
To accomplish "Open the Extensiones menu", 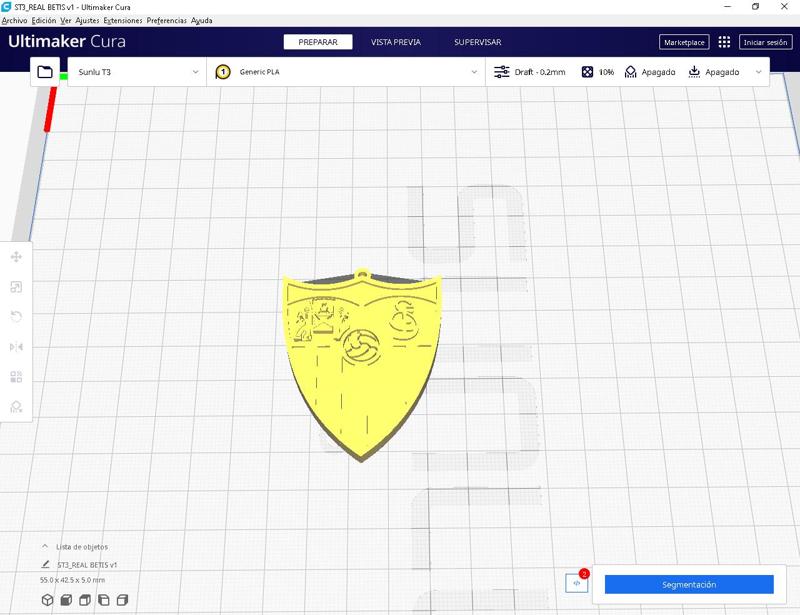I will (x=123, y=20).
